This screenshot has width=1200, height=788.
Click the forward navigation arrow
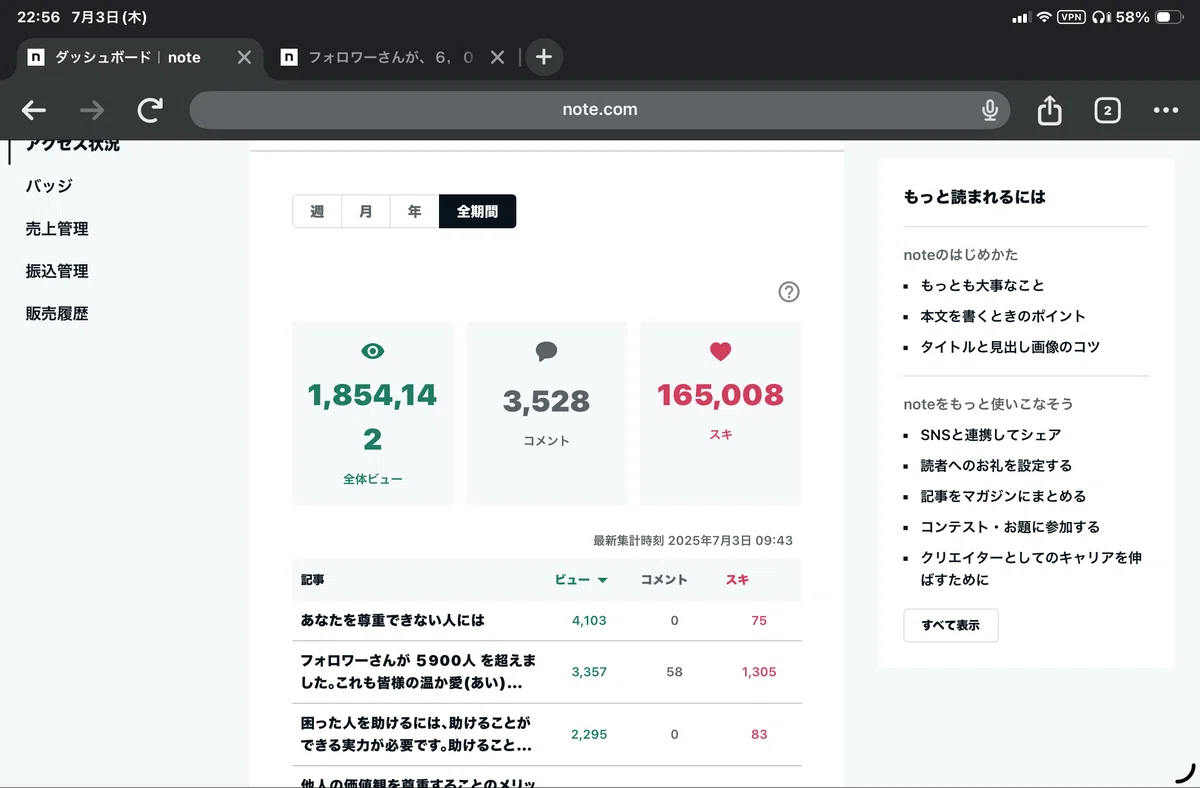[x=91, y=110]
